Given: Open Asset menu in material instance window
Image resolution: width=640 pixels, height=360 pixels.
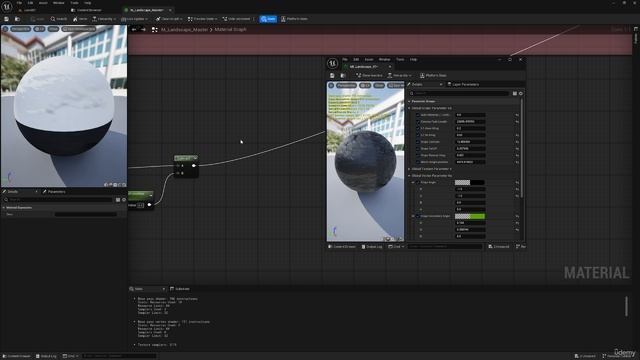Looking at the screenshot, I should [369, 60].
